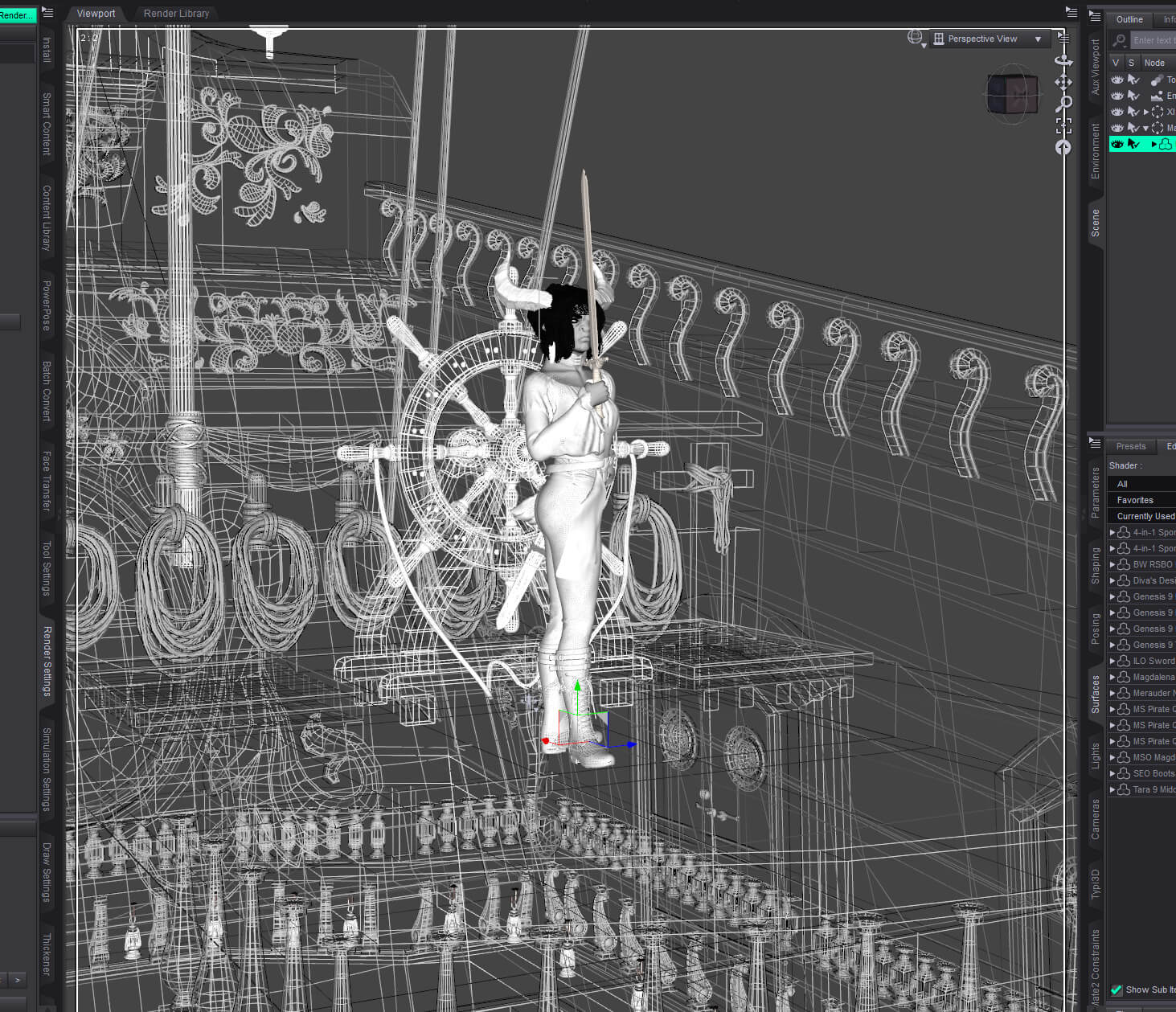The width and height of the screenshot is (1176, 1012).
Task: Select the Favorites shader filter
Action: tap(1141, 500)
